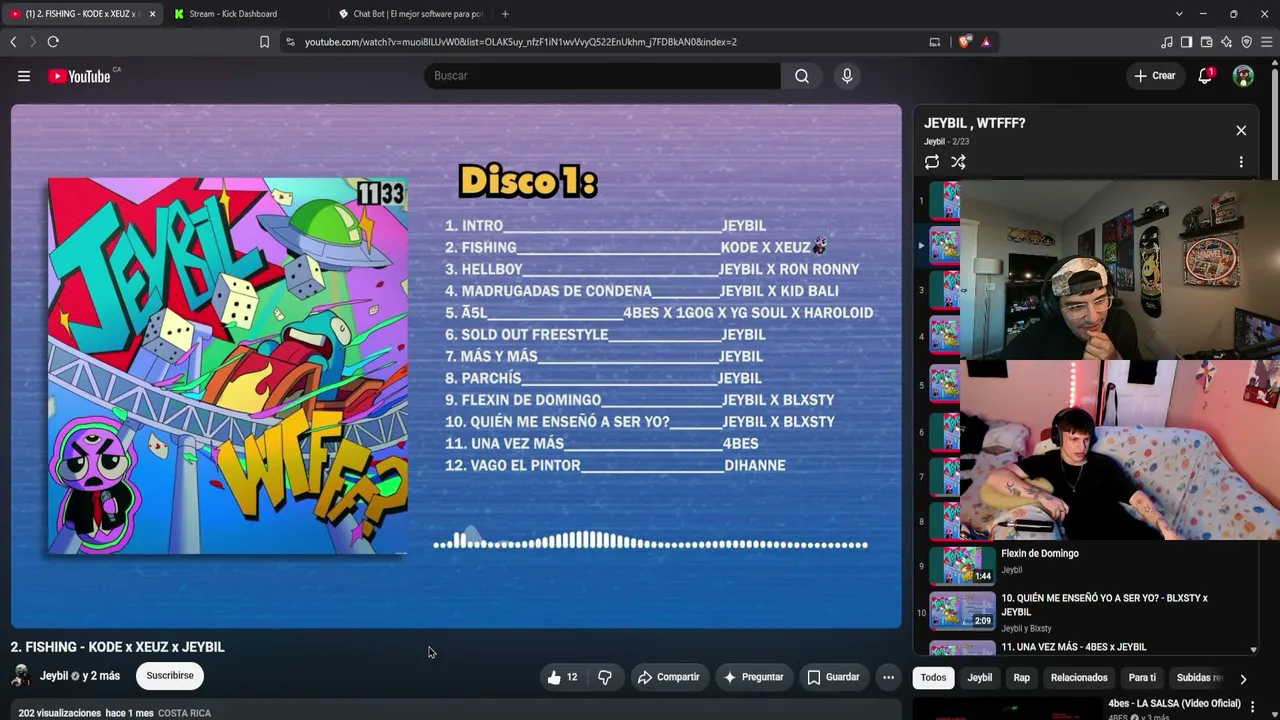The image size is (1280, 720).
Task: Toggle playlist loop
Action: click(x=932, y=162)
